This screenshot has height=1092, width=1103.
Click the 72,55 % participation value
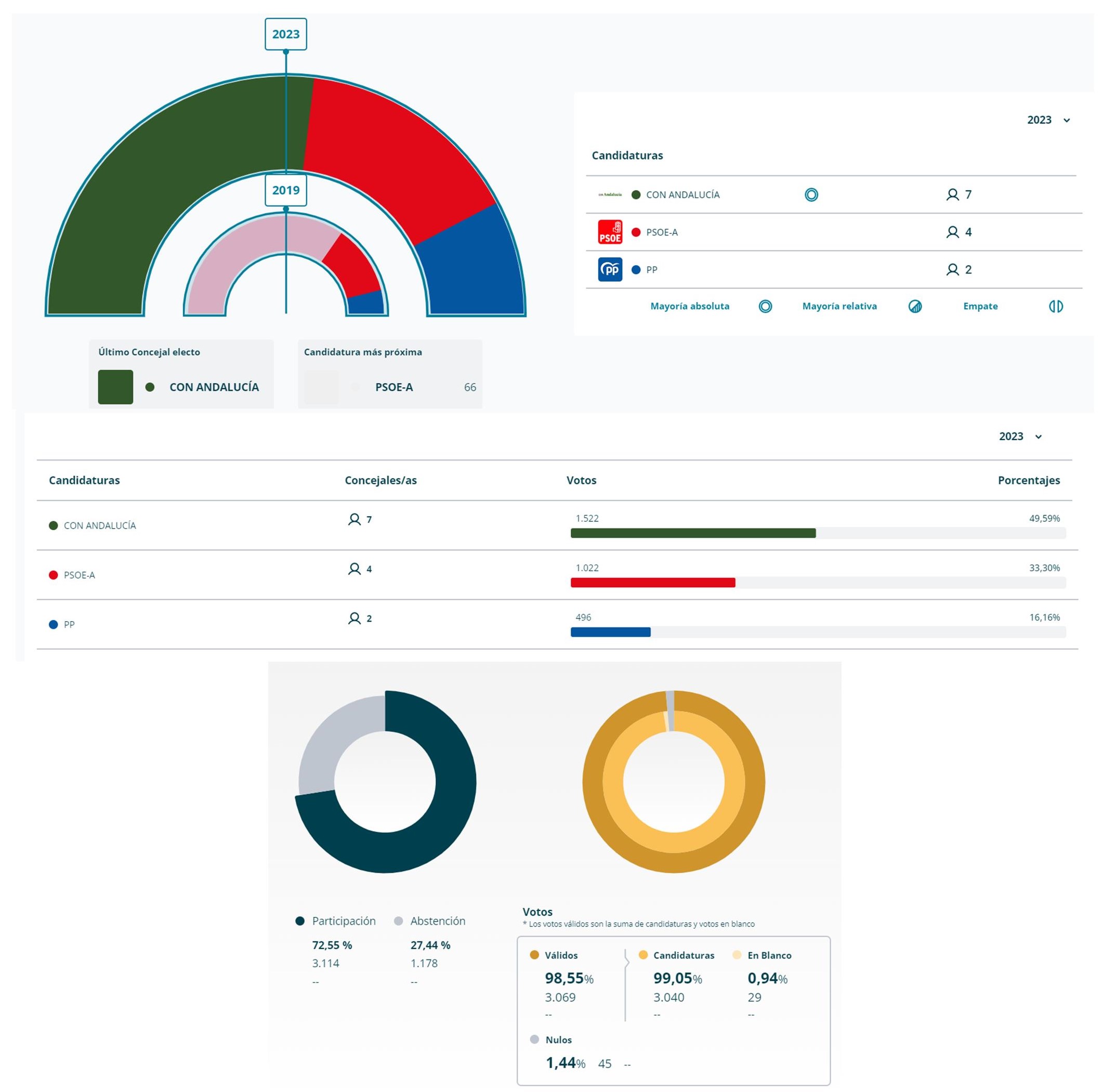pos(332,945)
